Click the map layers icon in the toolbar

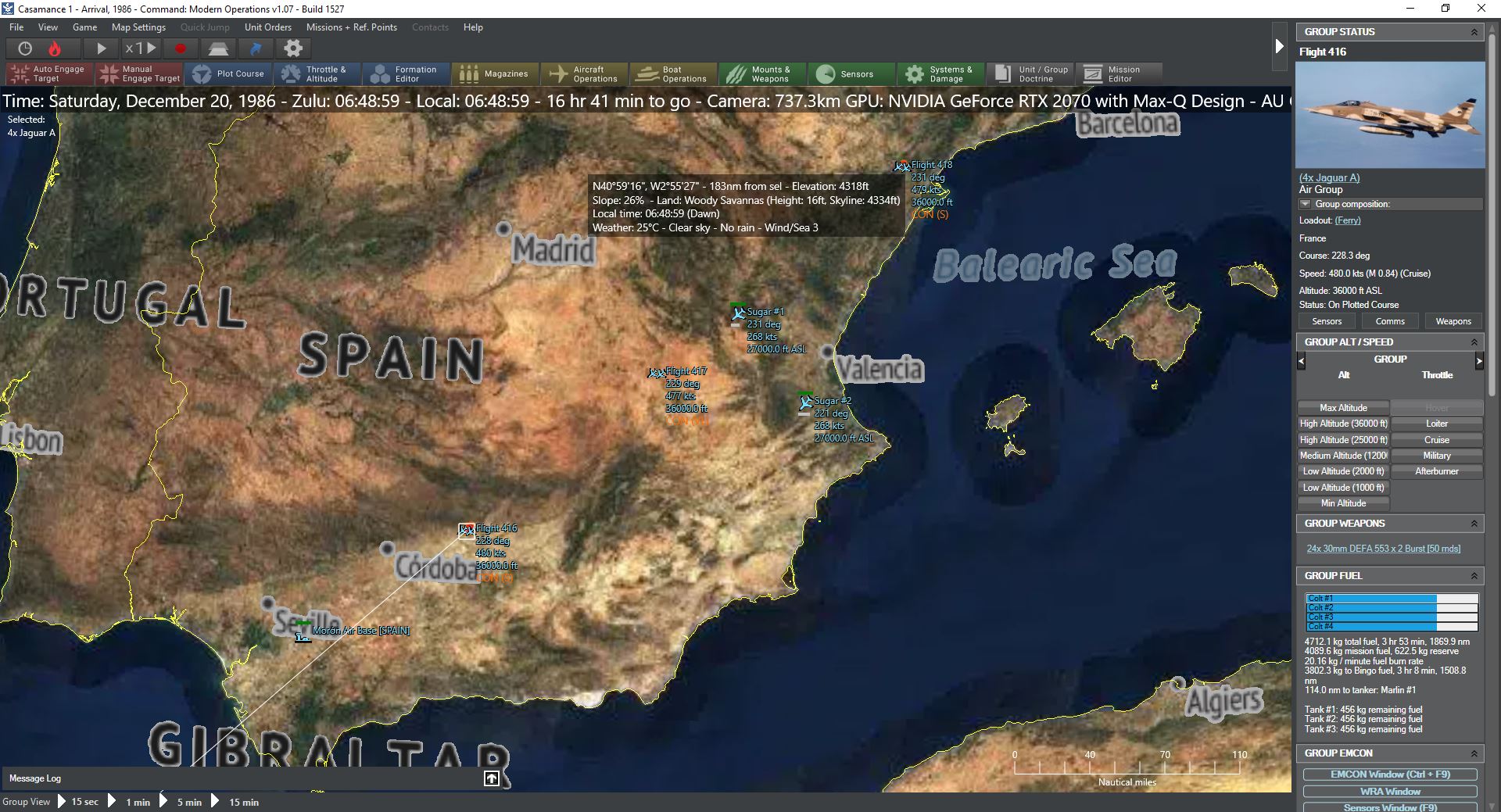tap(218, 48)
